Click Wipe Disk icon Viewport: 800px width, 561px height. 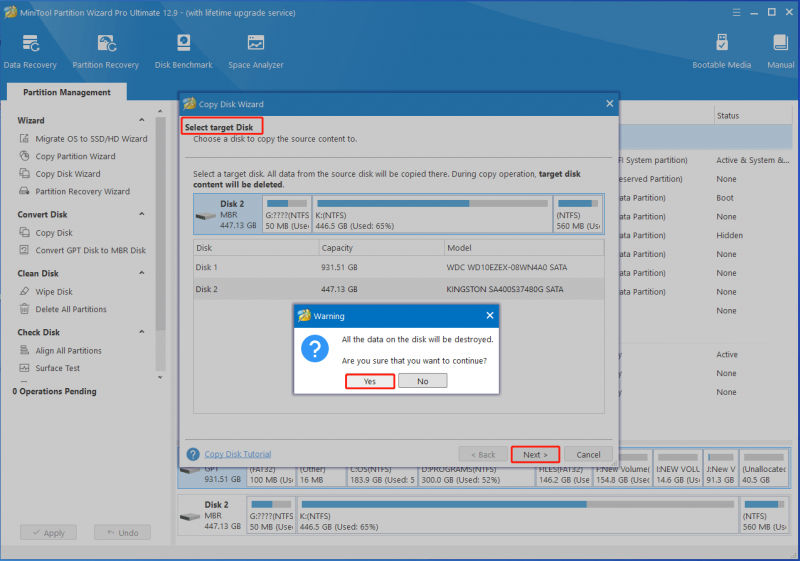tap(24, 291)
